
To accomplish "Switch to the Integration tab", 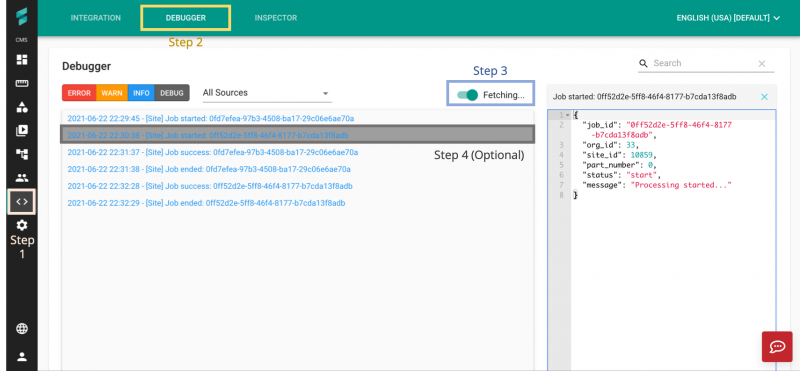I will [96, 18].
